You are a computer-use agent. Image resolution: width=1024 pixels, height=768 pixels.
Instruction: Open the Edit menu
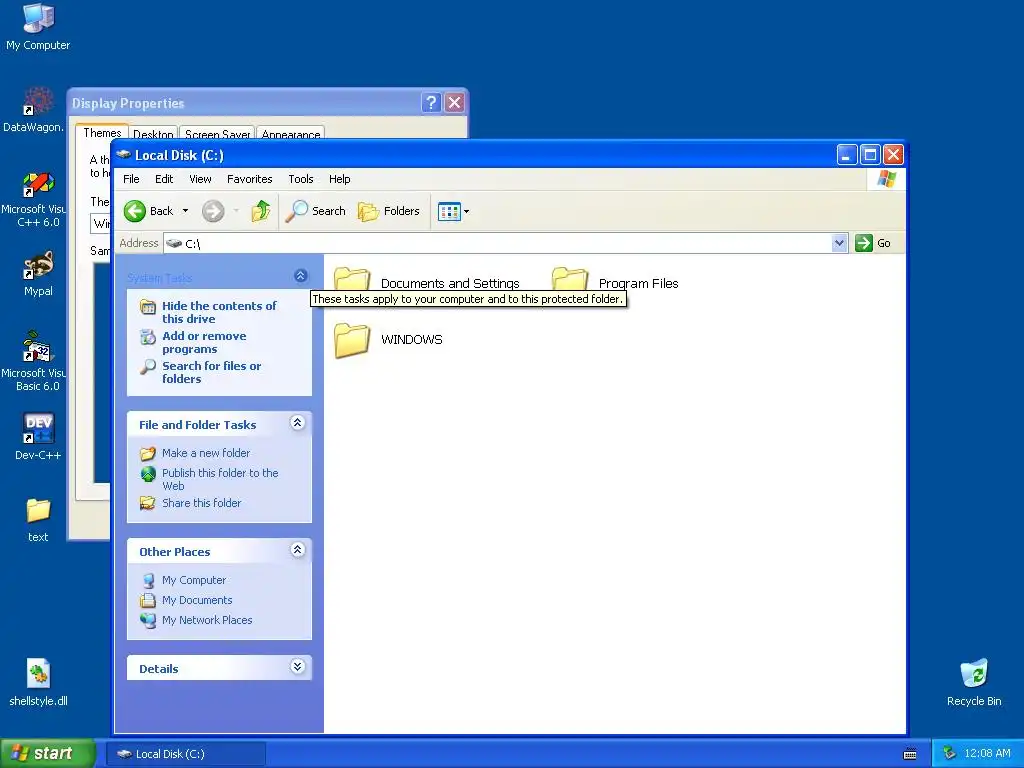click(164, 179)
